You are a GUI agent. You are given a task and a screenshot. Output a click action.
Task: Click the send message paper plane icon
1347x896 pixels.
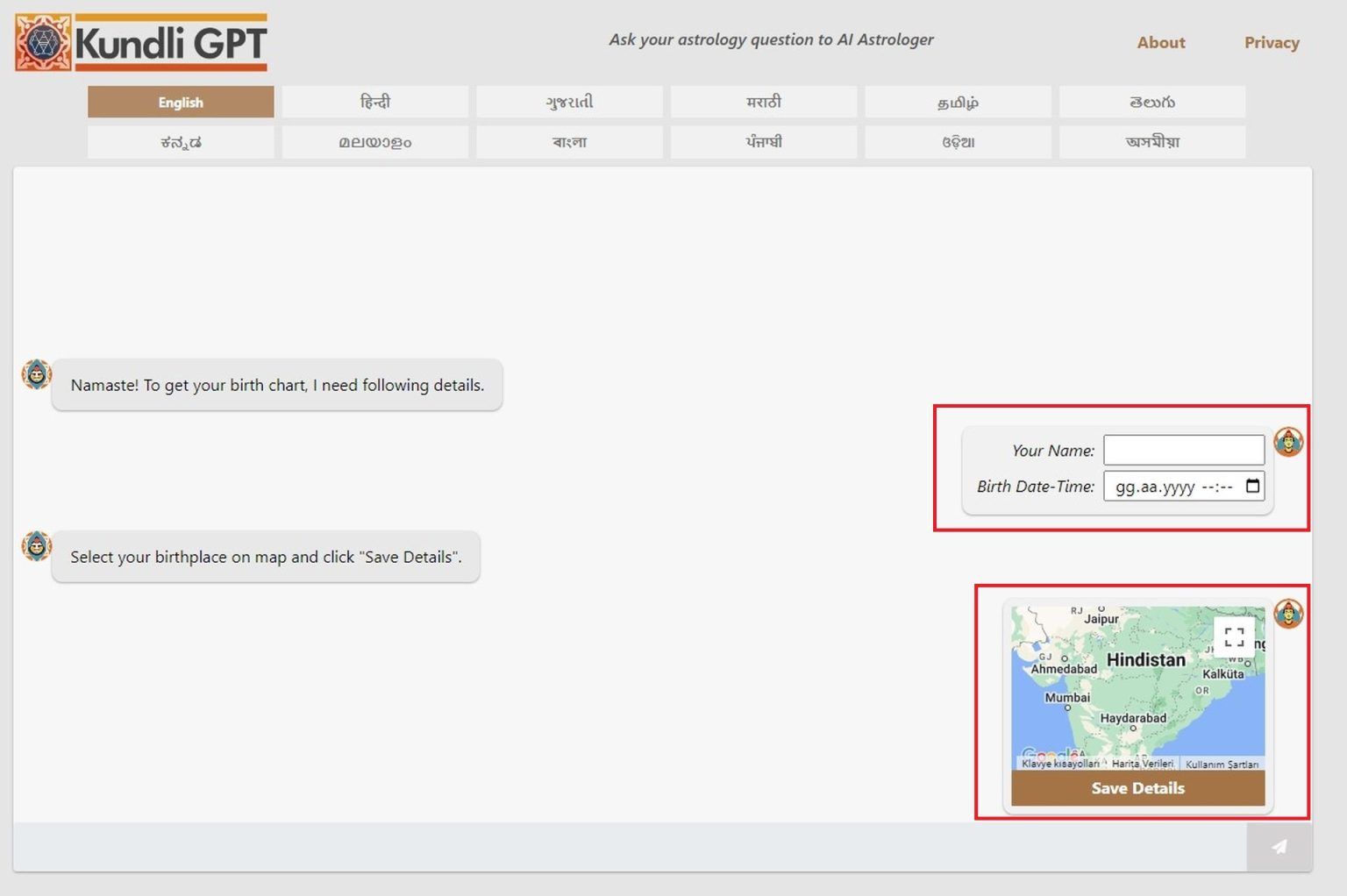click(1279, 847)
